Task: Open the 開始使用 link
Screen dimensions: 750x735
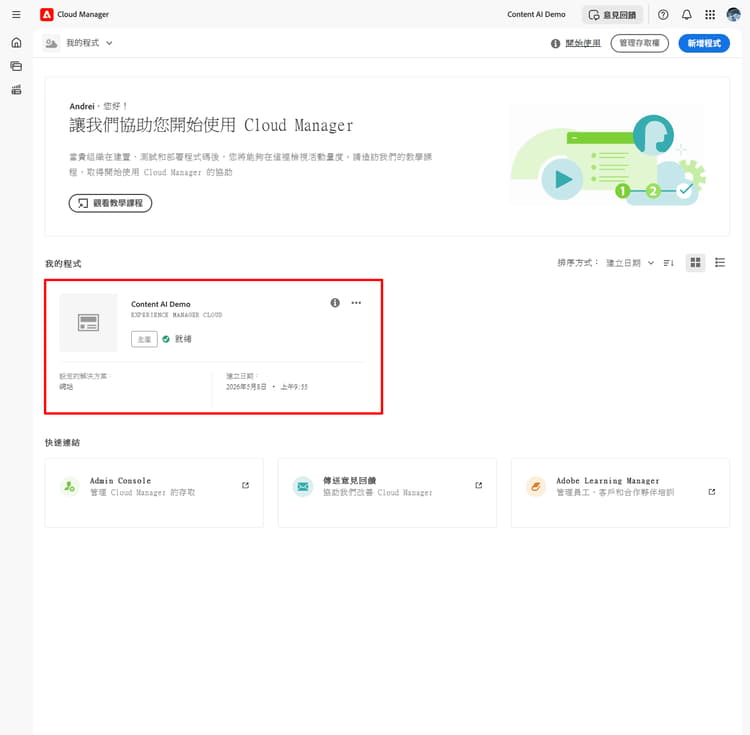Action: [x=583, y=43]
